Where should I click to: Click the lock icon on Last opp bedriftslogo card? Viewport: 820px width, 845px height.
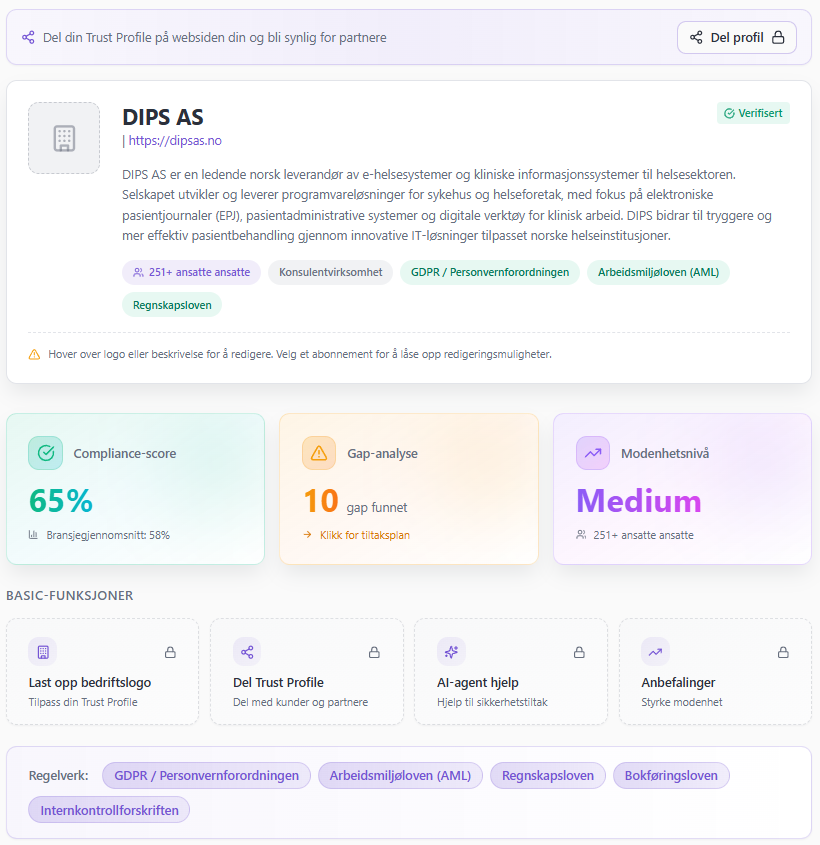(x=170, y=653)
